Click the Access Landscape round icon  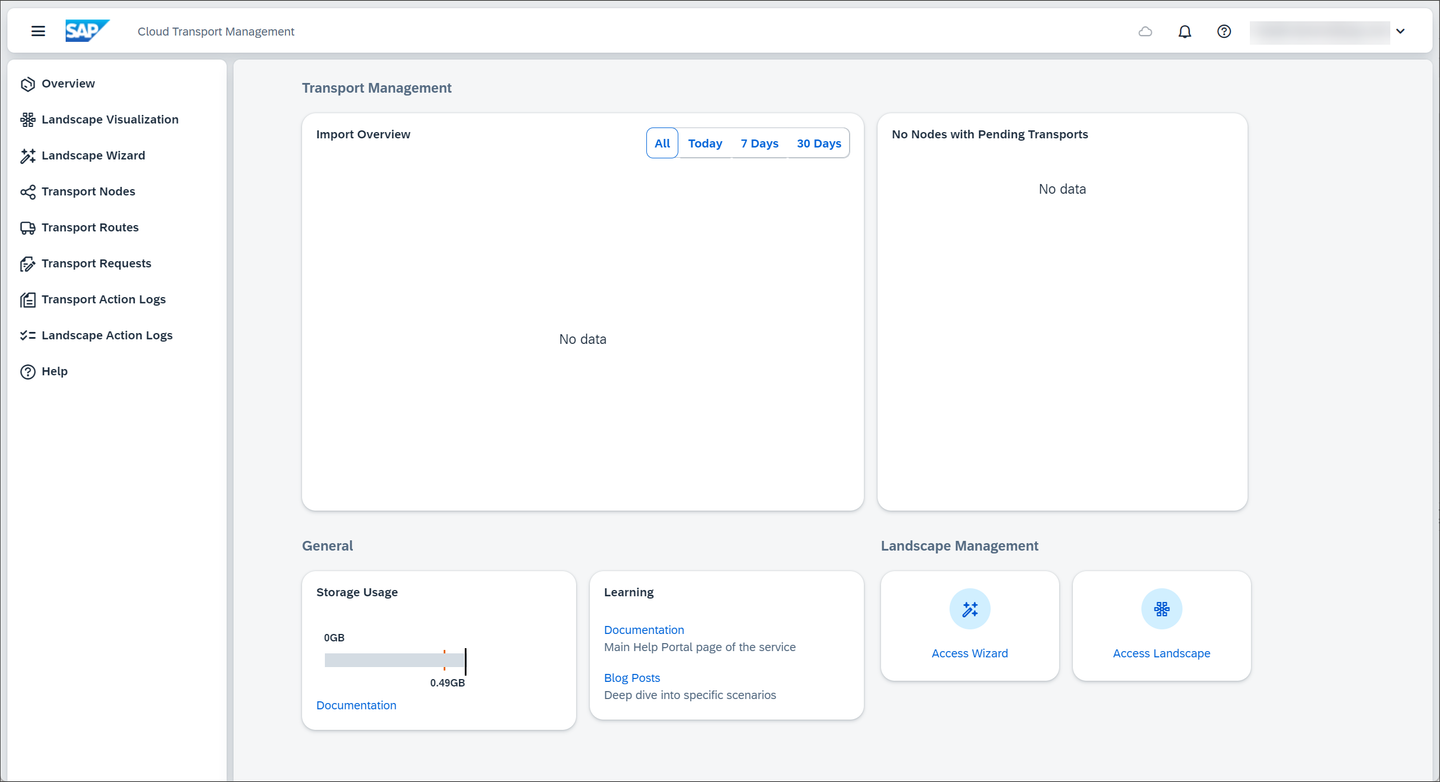1162,609
